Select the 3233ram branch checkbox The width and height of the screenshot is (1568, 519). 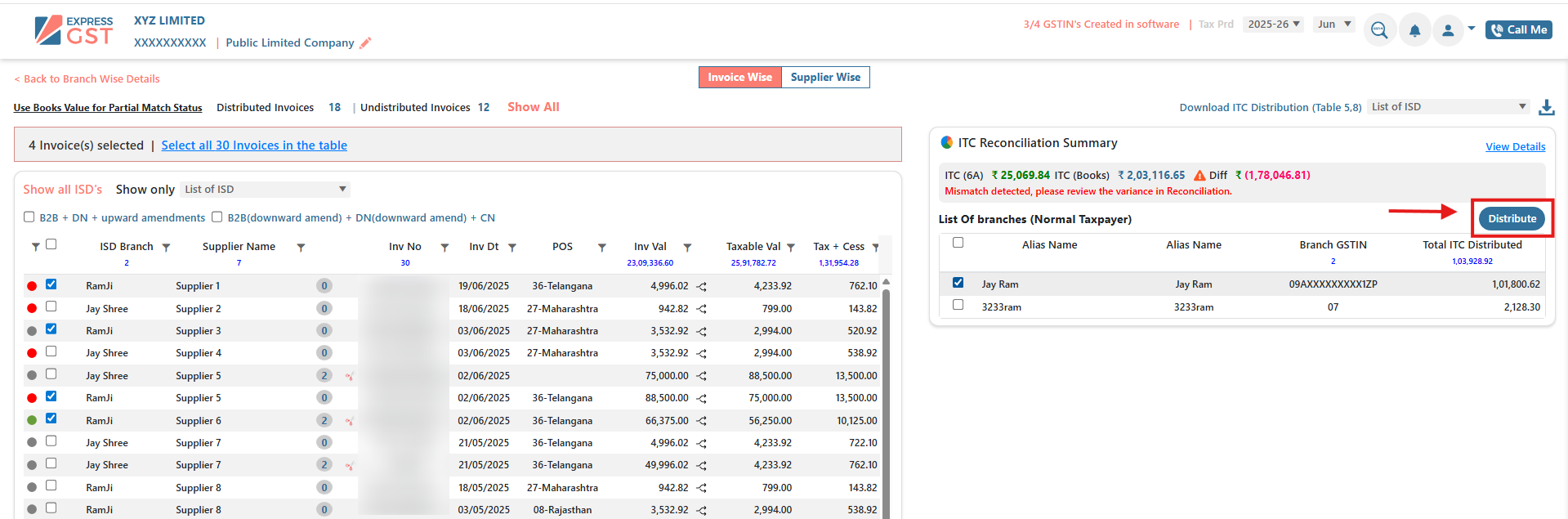click(958, 305)
